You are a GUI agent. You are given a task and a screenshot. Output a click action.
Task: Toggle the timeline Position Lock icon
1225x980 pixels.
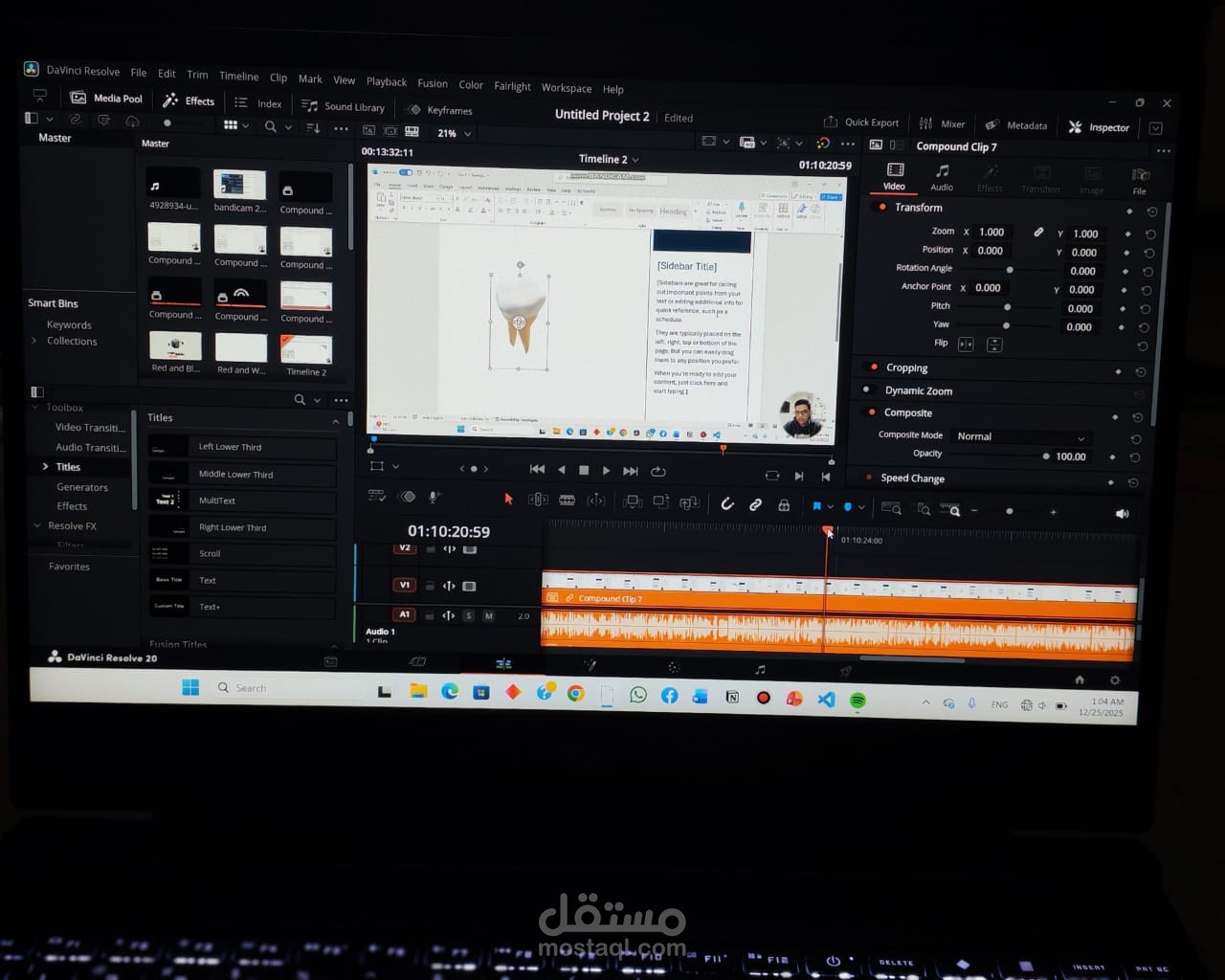pyautogui.click(x=784, y=505)
